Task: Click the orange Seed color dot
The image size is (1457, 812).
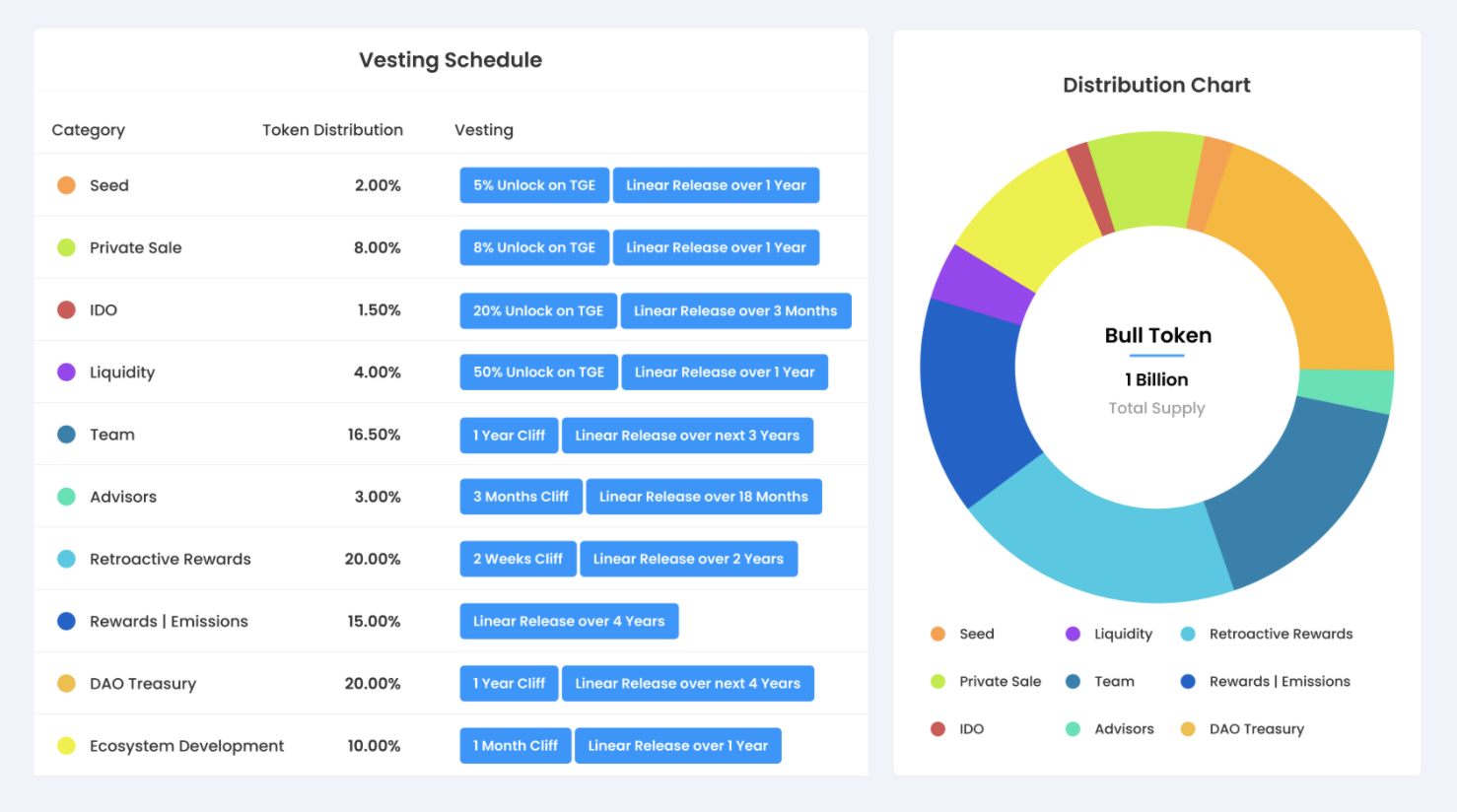Action: [x=66, y=185]
